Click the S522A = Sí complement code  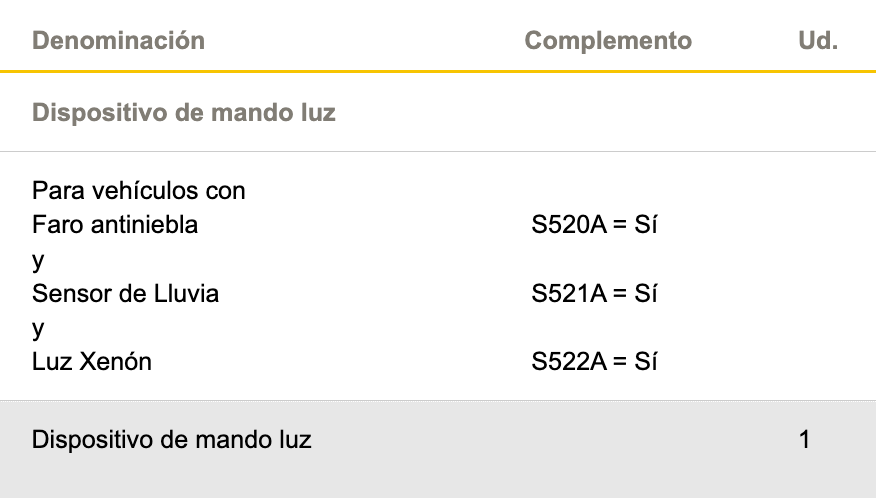pos(594,362)
